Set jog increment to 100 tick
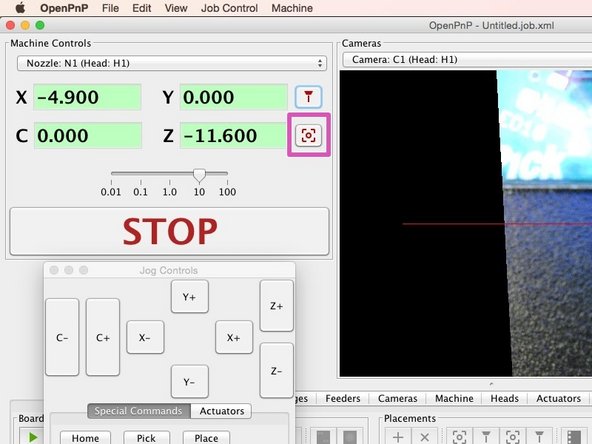 (227, 192)
